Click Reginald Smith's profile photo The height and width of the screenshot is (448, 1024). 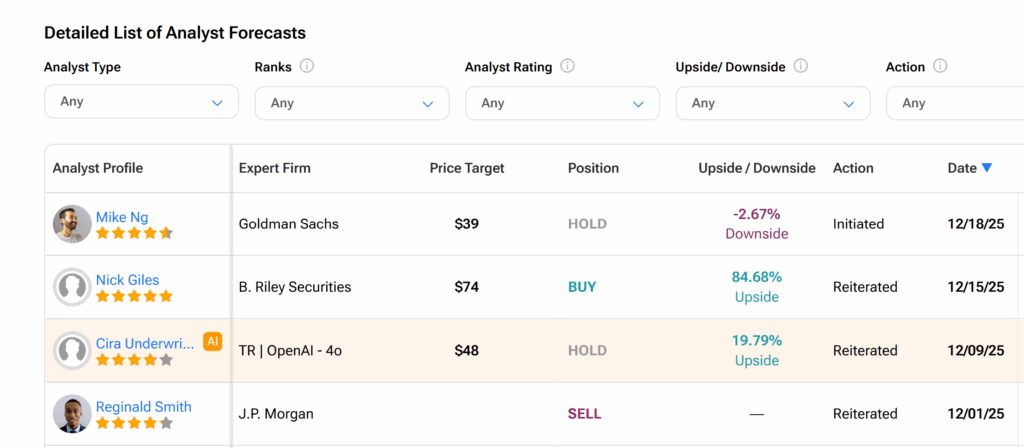point(72,414)
